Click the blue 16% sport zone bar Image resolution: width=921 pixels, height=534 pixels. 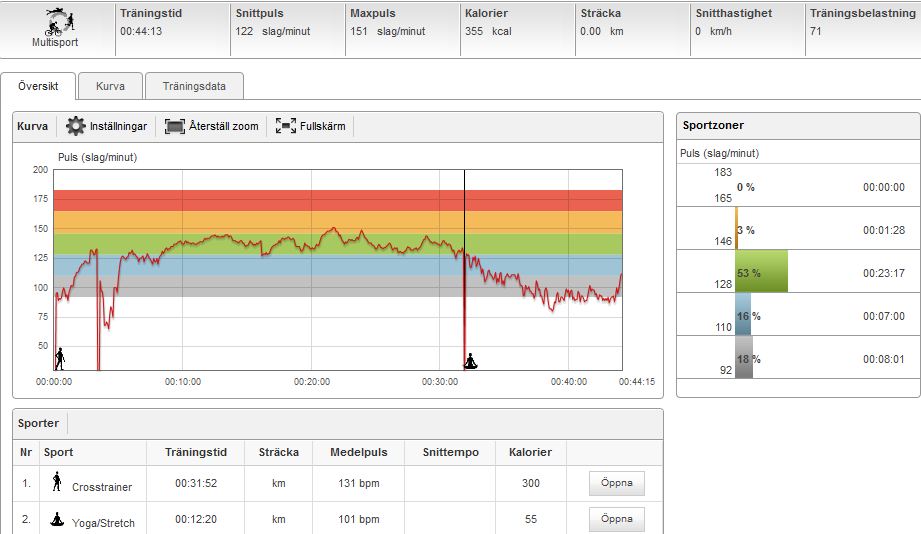click(x=743, y=315)
